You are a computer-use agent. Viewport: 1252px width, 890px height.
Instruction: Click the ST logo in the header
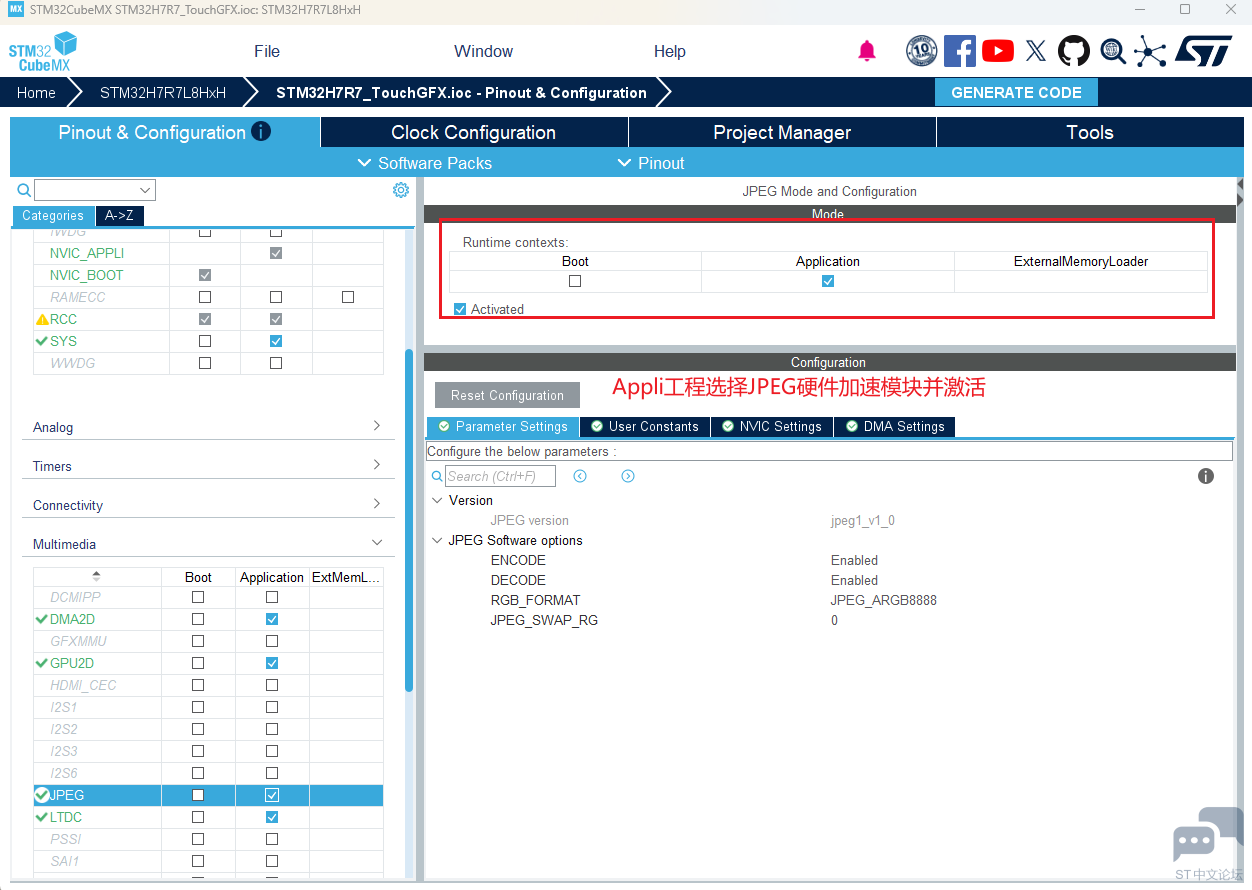(x=1204, y=51)
